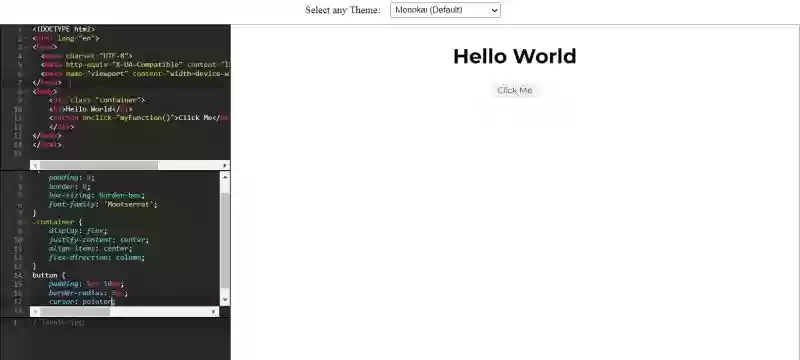Screen dimensions: 800x360
Task: Collapse the body tag fold in the gutter
Action: 26,92
